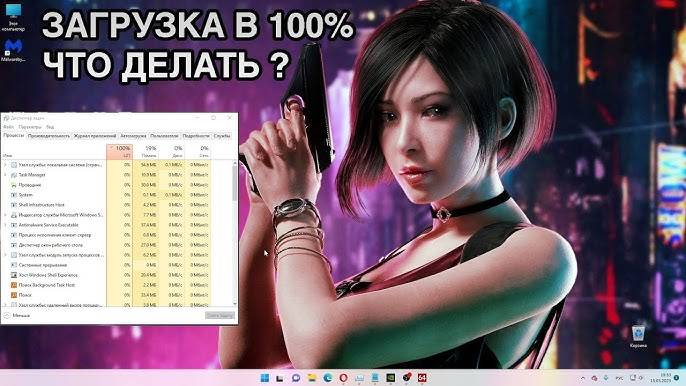The width and height of the screenshot is (686, 386).
Task: Click the End task button
Action: 220,315
